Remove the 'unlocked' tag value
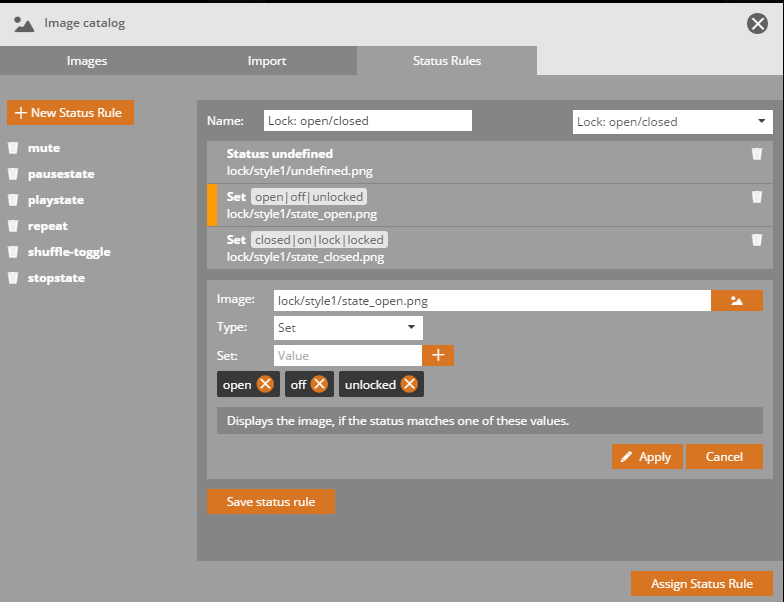 [x=410, y=385]
